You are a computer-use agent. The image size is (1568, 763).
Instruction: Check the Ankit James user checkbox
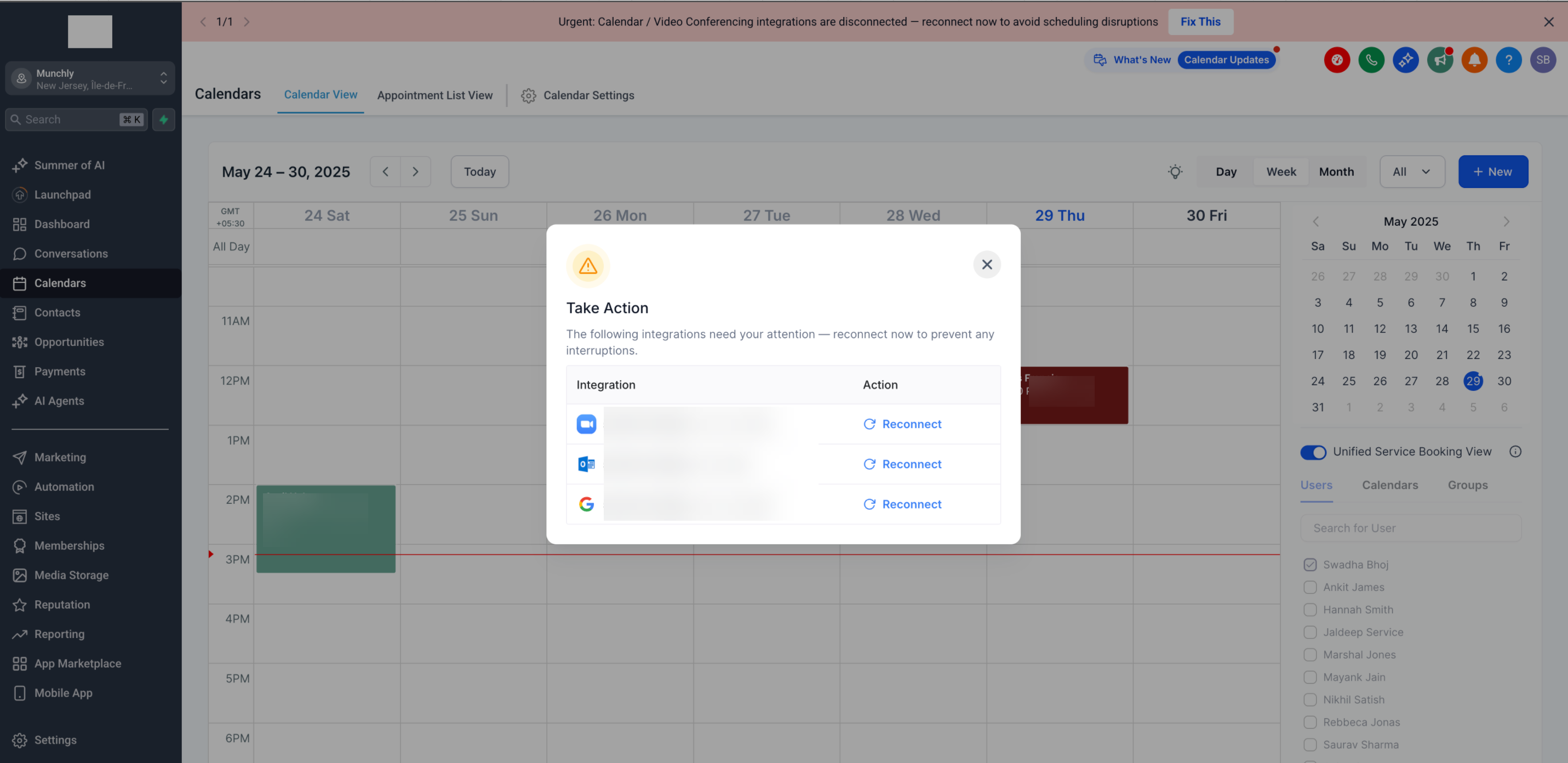coord(1310,587)
